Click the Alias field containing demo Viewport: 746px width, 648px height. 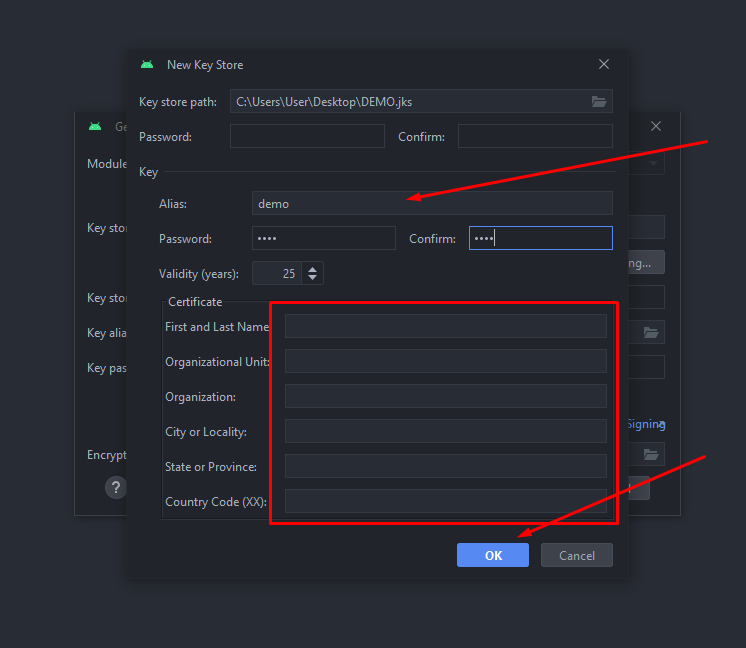click(431, 203)
